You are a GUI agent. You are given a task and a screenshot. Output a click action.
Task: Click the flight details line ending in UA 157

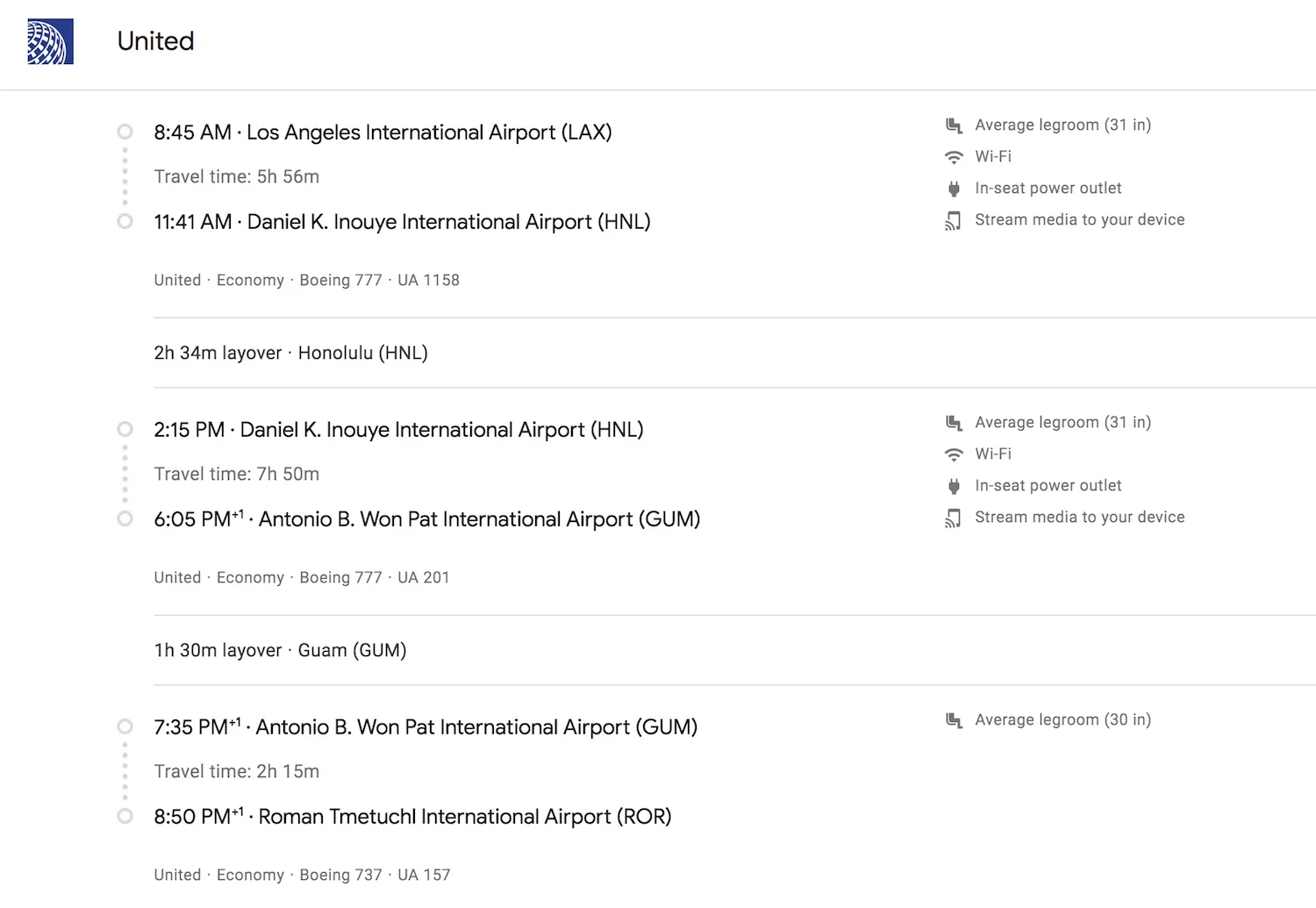coord(303,875)
